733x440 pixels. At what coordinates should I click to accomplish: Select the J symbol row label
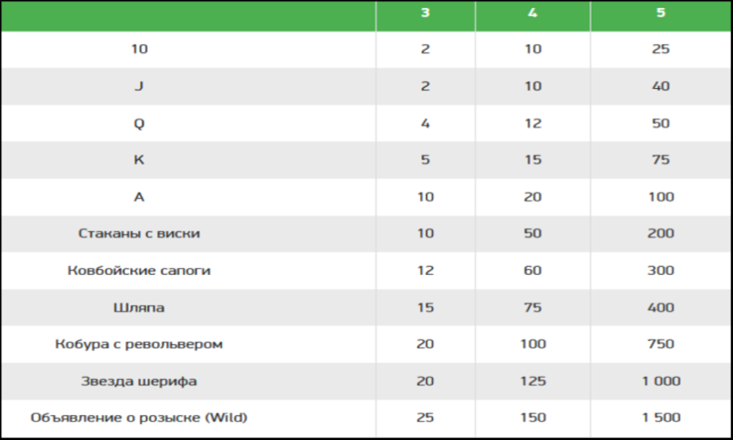(139, 86)
